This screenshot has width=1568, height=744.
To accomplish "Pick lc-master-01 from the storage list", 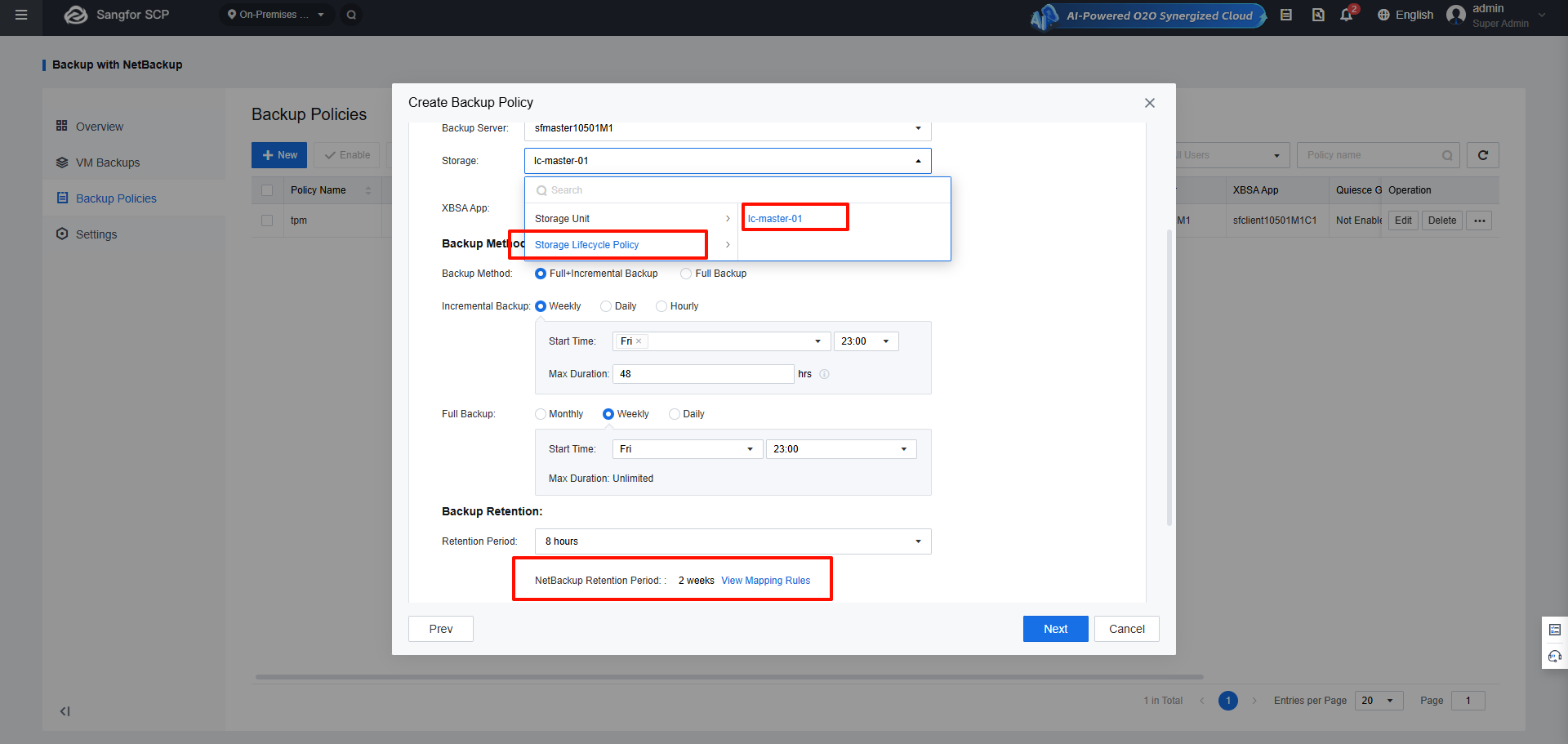I will pyautogui.click(x=775, y=219).
